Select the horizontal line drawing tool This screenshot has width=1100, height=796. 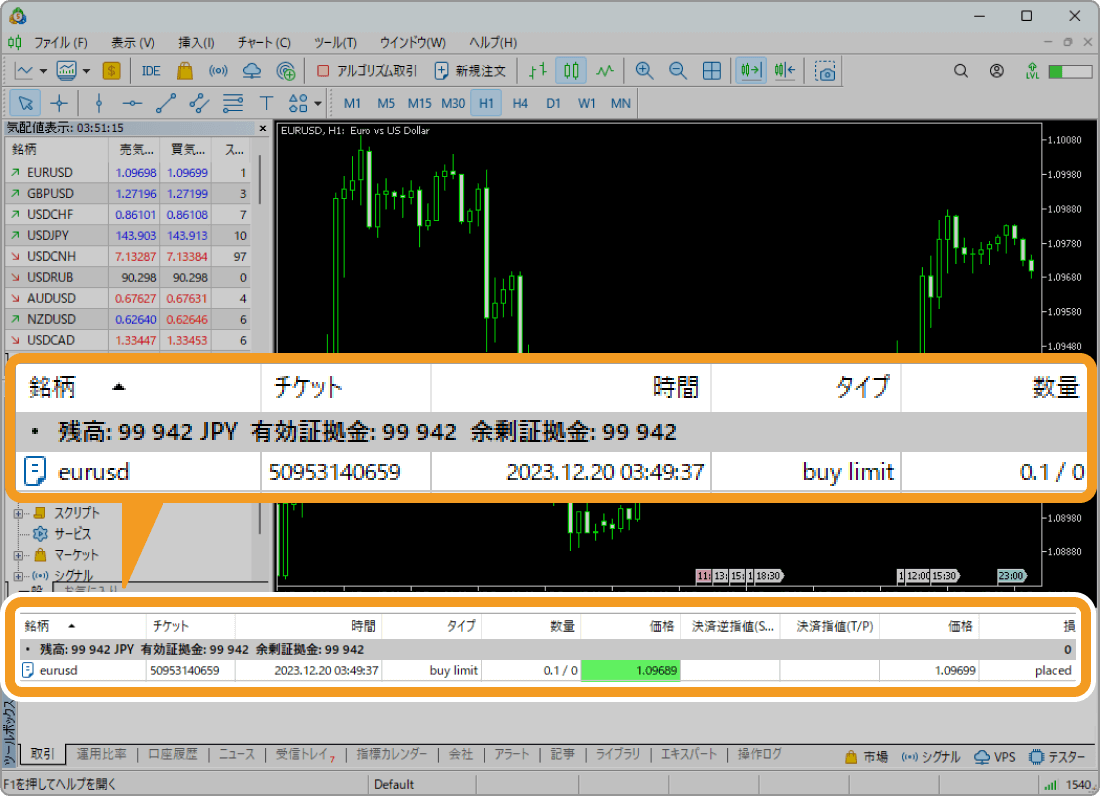[132, 104]
